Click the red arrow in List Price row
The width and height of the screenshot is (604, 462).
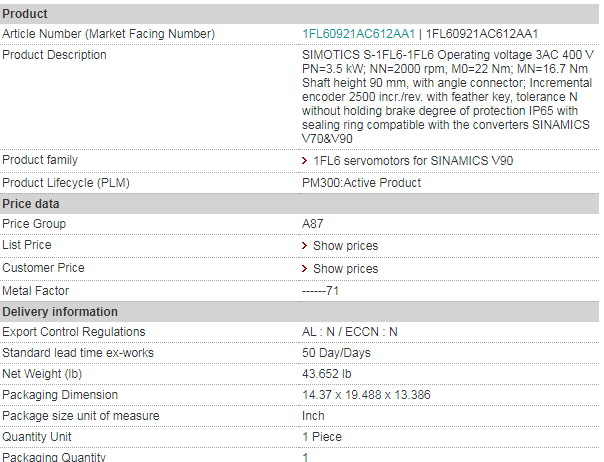click(304, 246)
